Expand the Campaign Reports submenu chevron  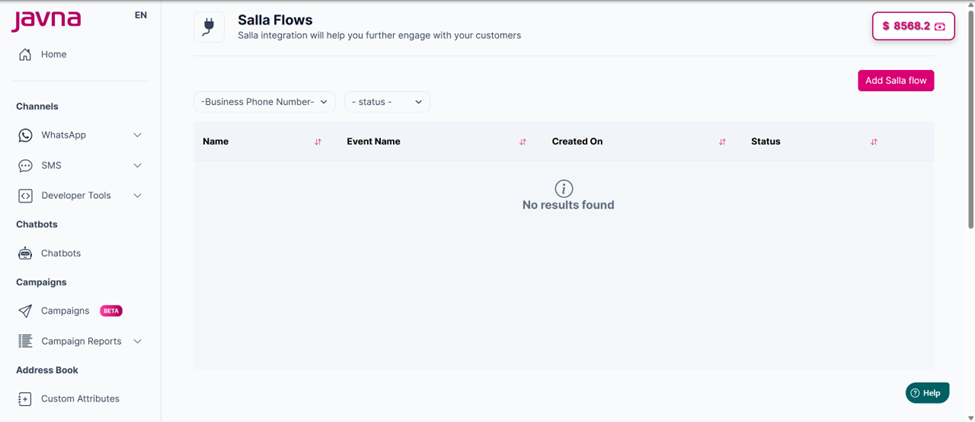138,341
